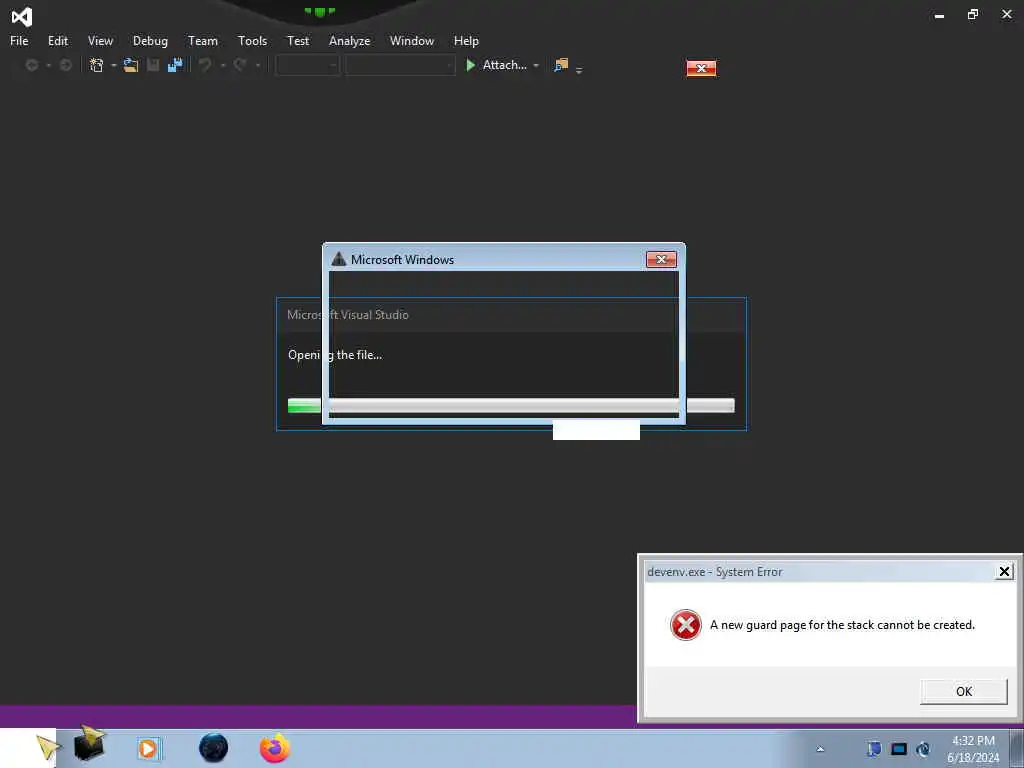Click the Navigate Forward toolbar arrow
This screenshot has height=768, width=1024.
click(65, 65)
